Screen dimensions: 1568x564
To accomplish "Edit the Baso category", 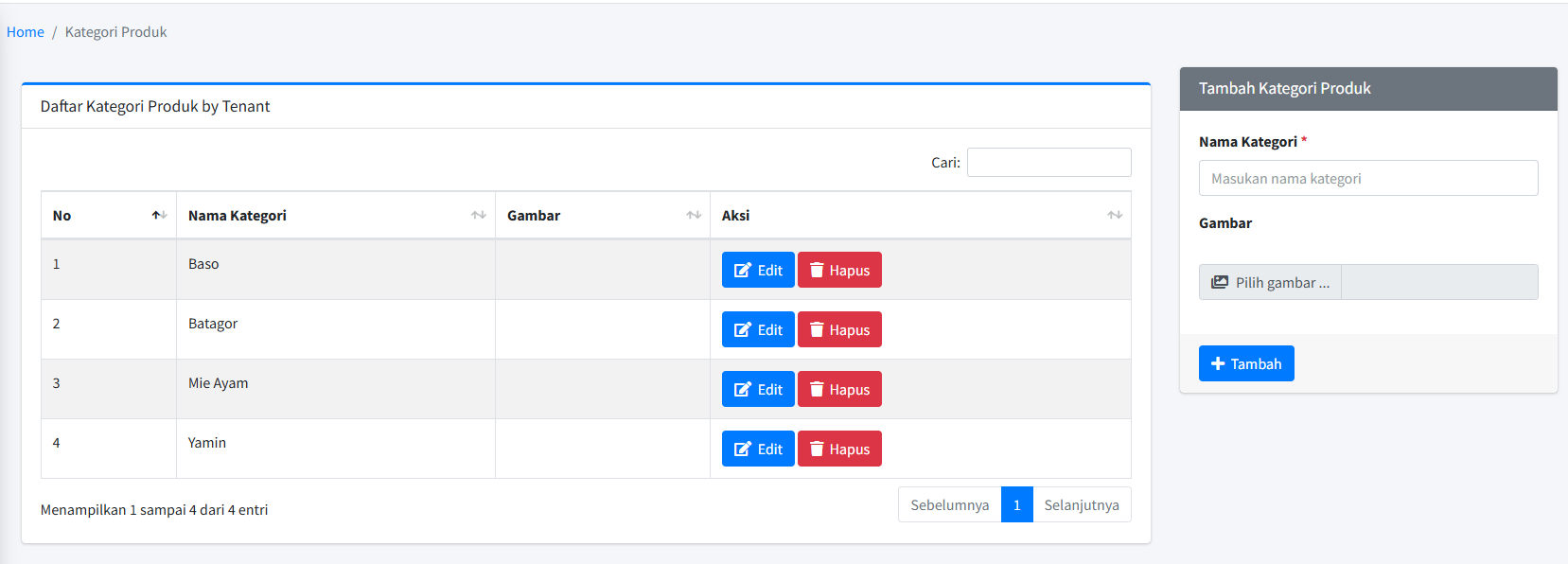I will tap(758, 270).
